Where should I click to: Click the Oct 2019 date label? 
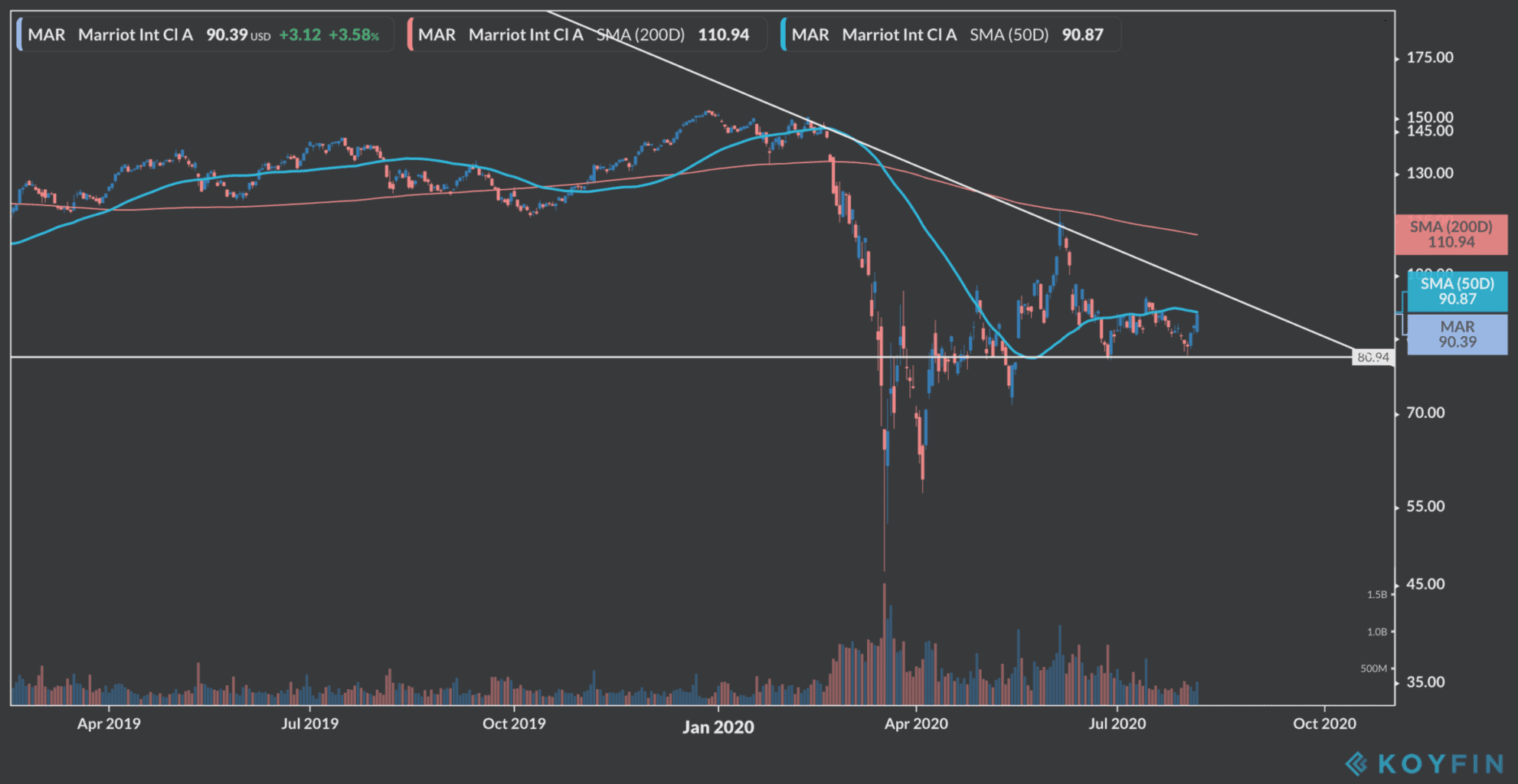pos(514,724)
